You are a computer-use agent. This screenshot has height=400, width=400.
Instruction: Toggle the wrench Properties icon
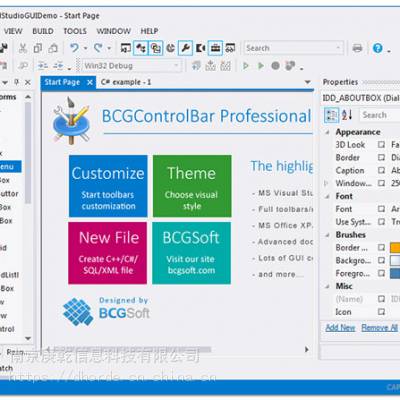[185, 48]
